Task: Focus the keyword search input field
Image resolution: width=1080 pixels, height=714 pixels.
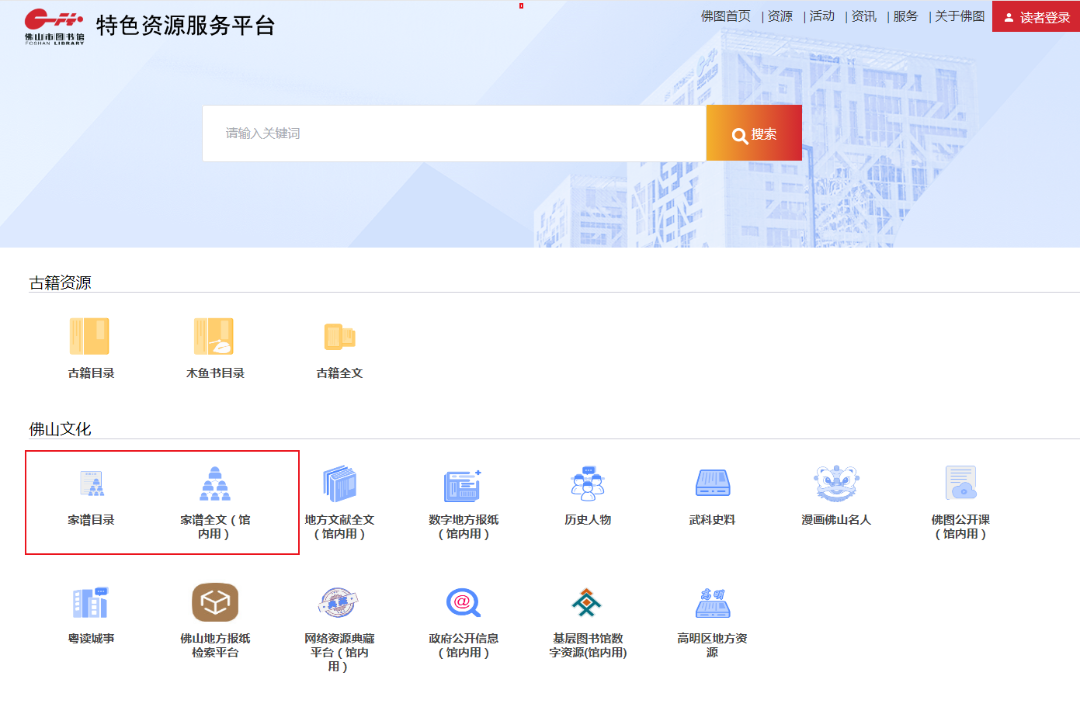Action: [x=454, y=133]
